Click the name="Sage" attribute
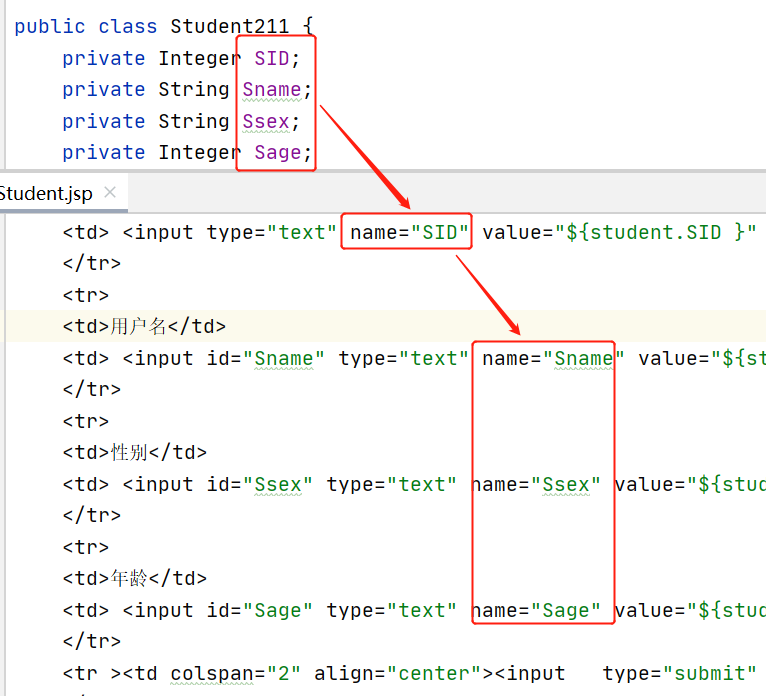 535,611
